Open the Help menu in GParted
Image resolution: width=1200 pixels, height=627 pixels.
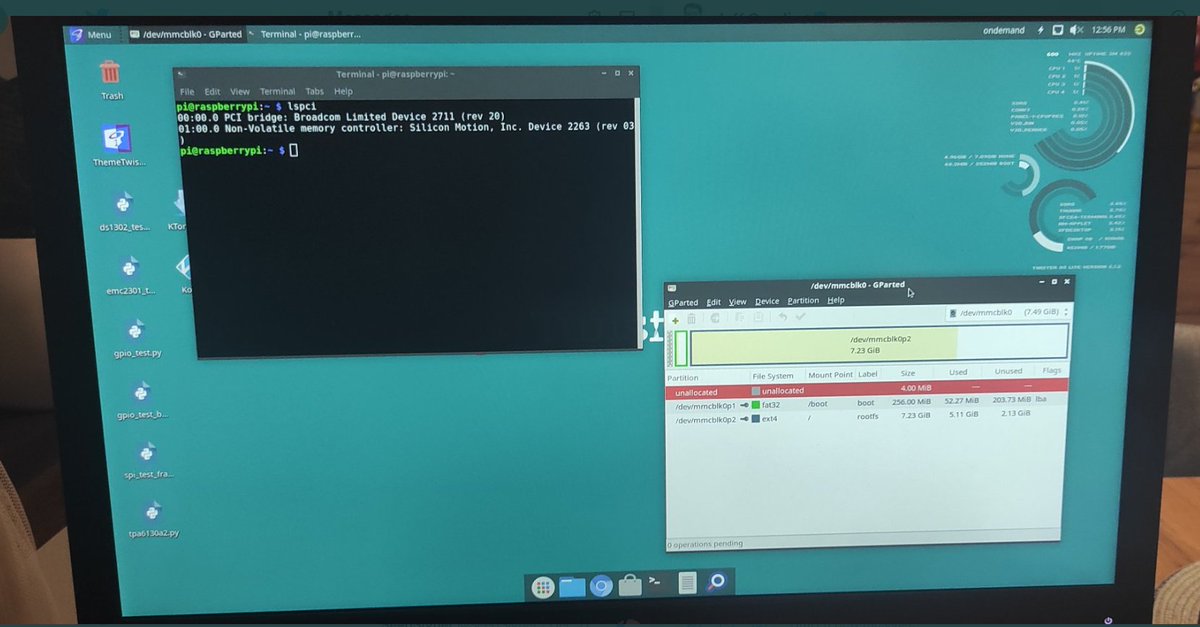(x=836, y=300)
